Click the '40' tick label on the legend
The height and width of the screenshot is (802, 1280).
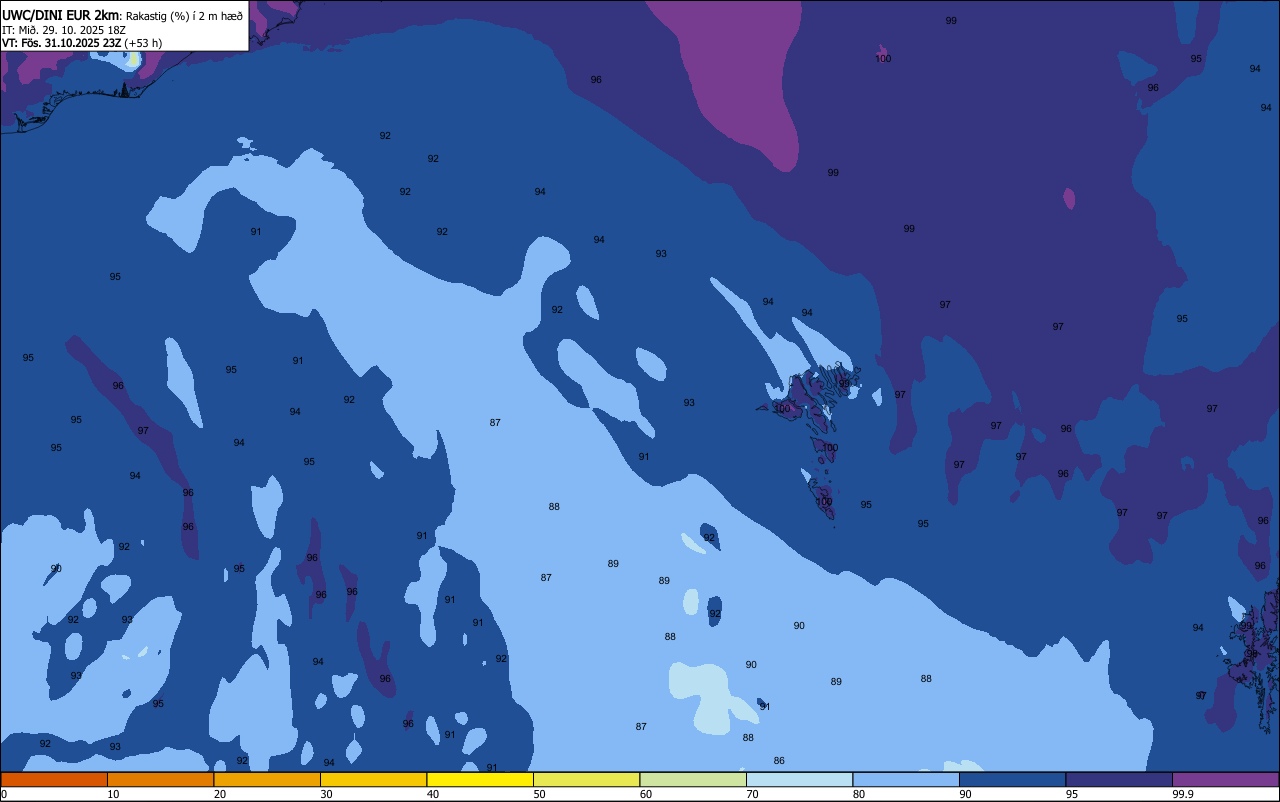click(432, 794)
